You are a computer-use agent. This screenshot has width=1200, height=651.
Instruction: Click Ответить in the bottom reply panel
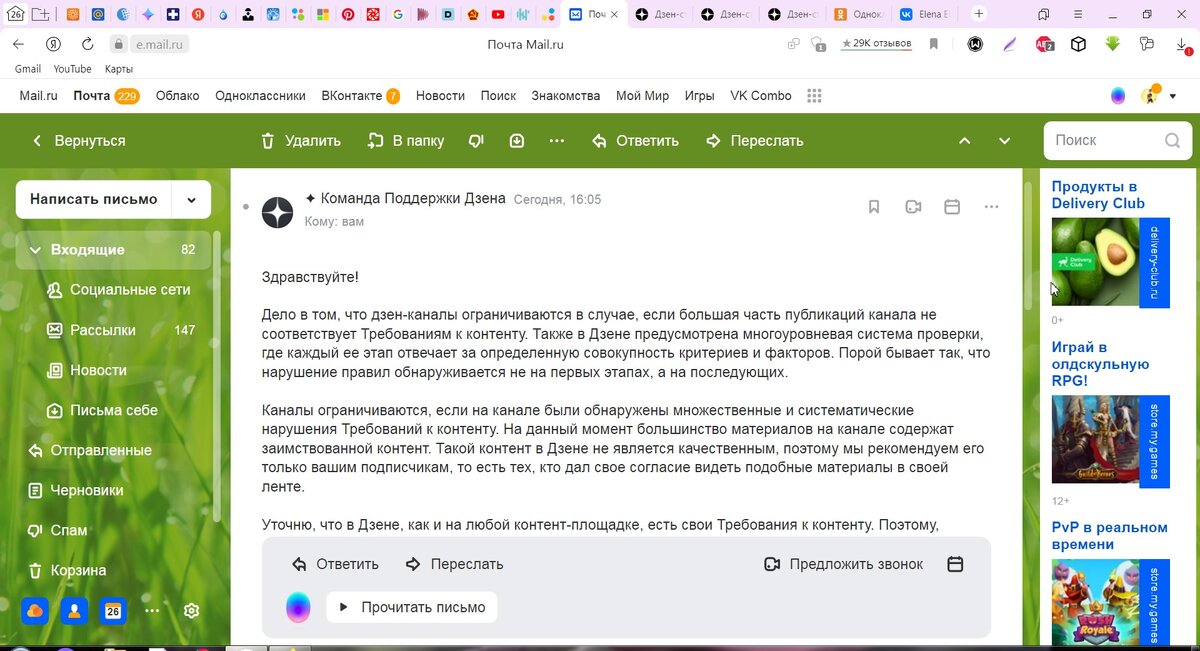(335, 564)
